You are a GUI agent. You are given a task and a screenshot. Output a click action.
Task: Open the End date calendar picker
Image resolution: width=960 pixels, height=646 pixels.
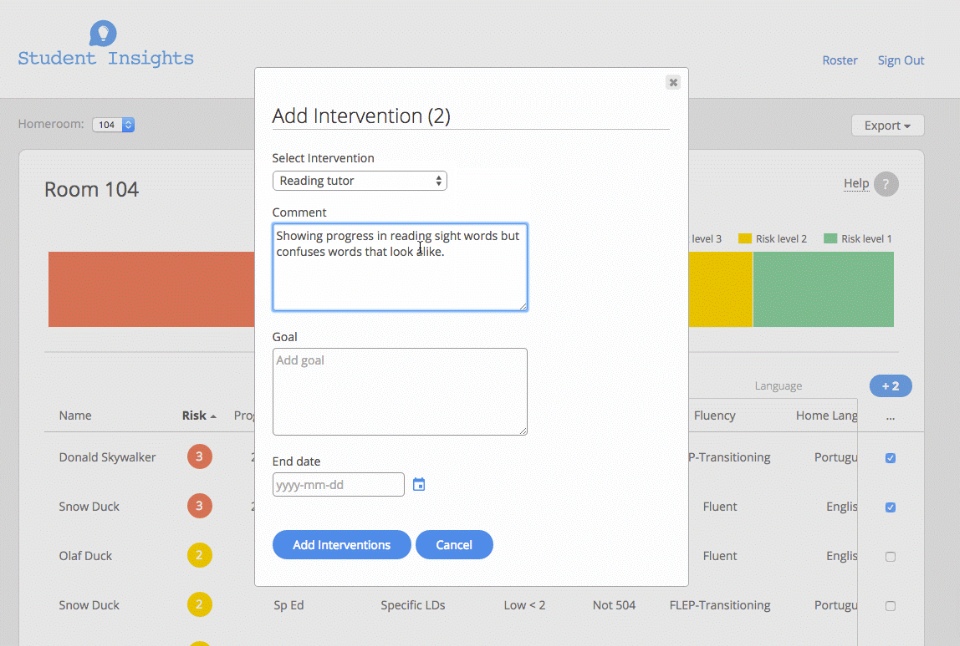coord(419,485)
